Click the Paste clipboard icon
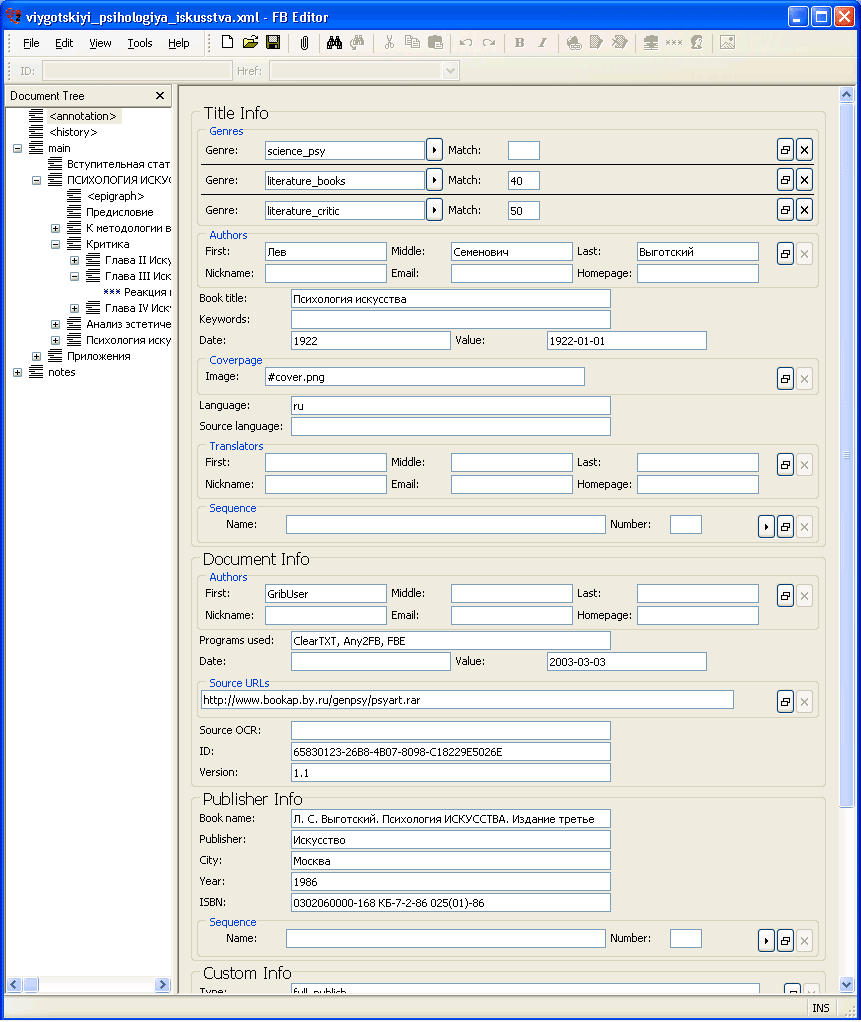Screen dimensions: 861x1022 click(435, 43)
